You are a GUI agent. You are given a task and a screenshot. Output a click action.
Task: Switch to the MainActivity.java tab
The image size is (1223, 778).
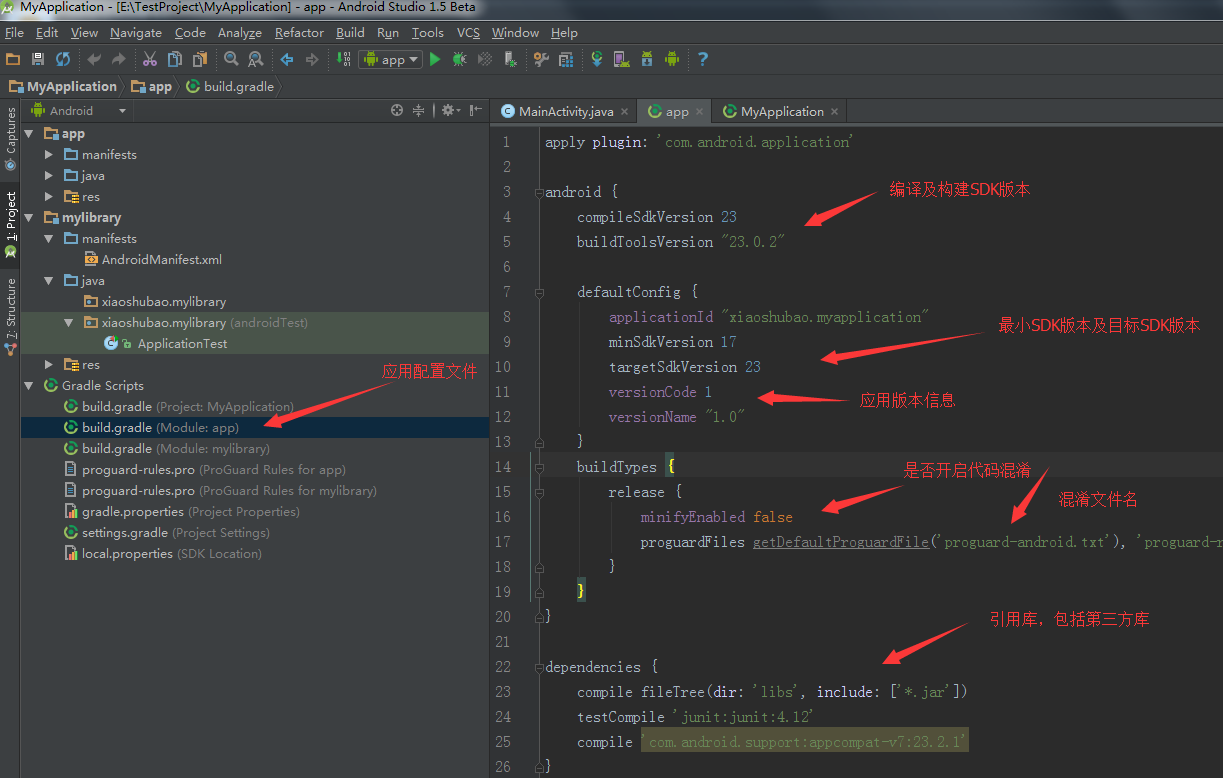[566, 112]
